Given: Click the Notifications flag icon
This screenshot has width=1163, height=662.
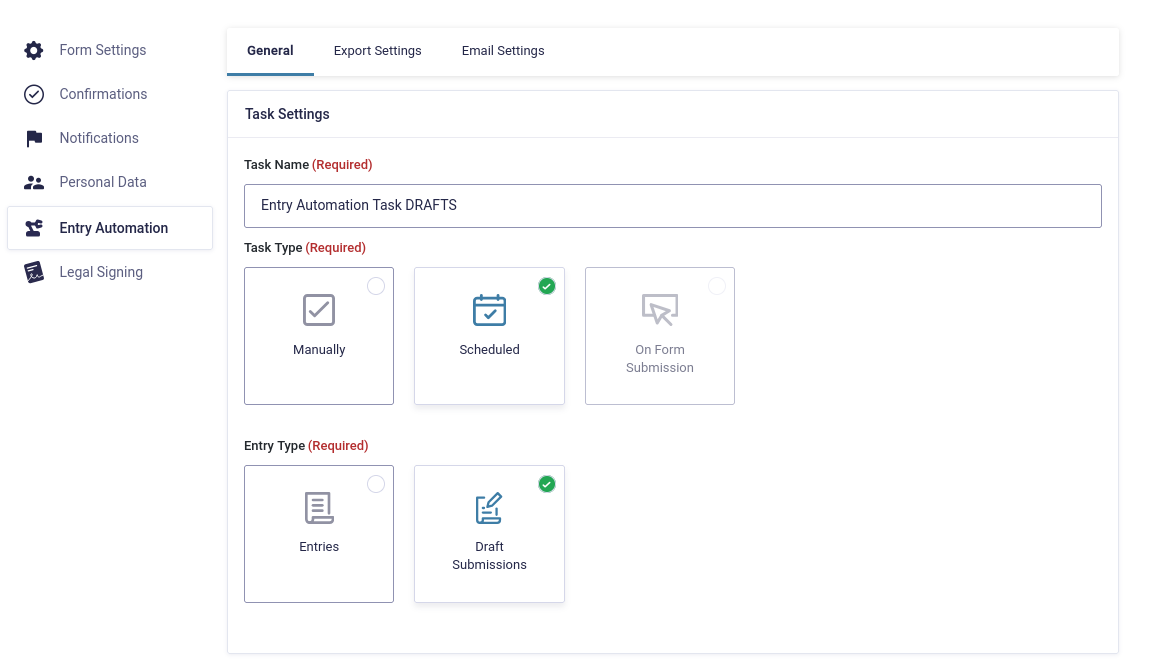Looking at the screenshot, I should [34, 138].
